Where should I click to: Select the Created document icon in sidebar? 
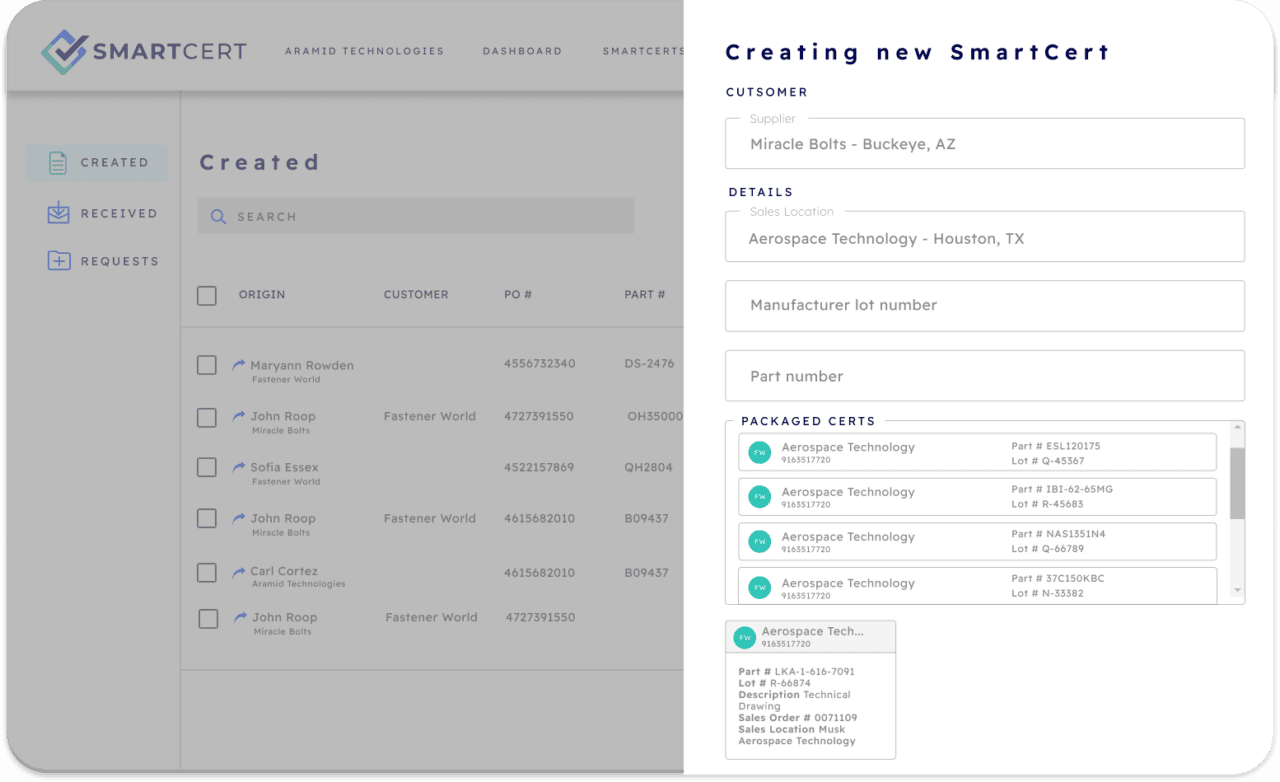pyautogui.click(x=57, y=162)
